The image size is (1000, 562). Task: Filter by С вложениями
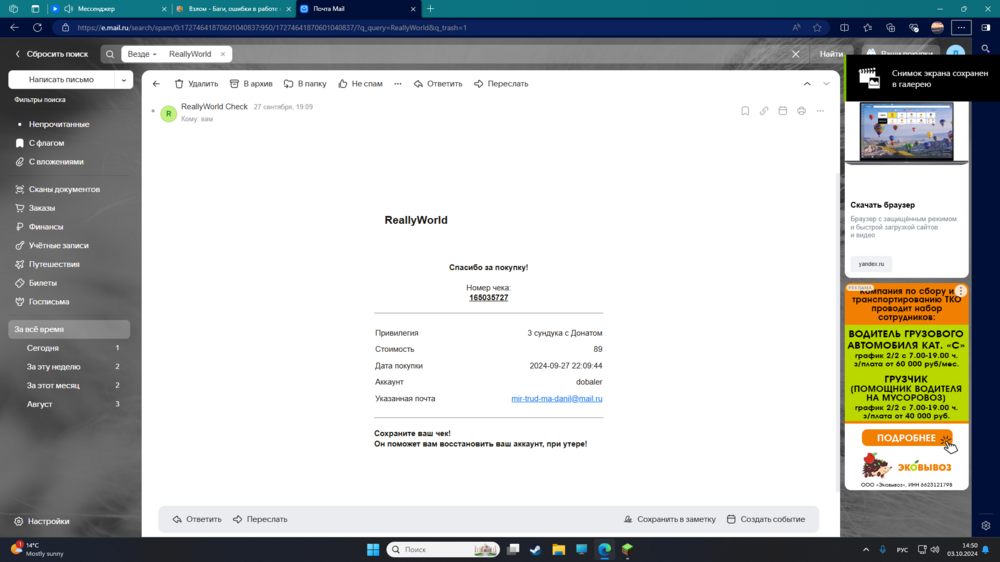(x=55, y=162)
